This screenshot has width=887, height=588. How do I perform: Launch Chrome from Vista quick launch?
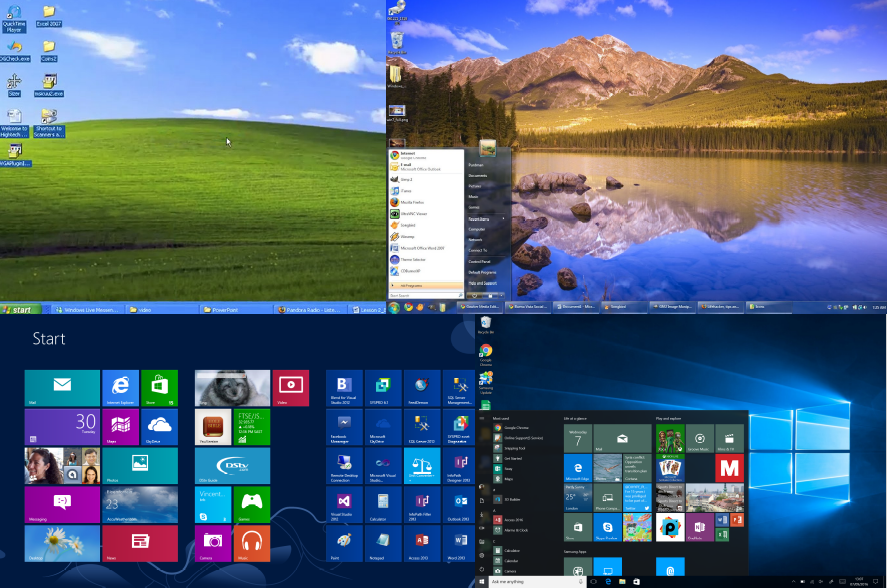(408, 307)
